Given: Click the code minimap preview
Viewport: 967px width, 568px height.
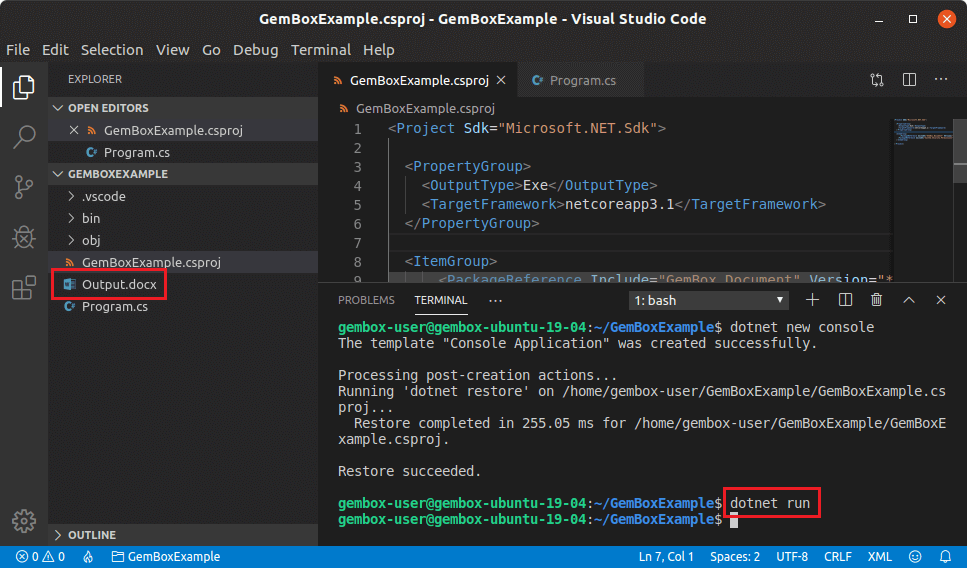Looking at the screenshot, I should pyautogui.click(x=920, y=134).
